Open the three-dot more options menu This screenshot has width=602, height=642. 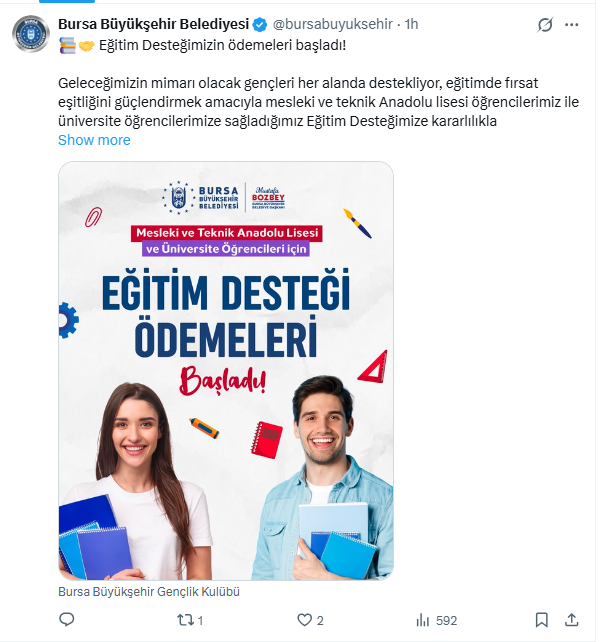[x=571, y=25]
